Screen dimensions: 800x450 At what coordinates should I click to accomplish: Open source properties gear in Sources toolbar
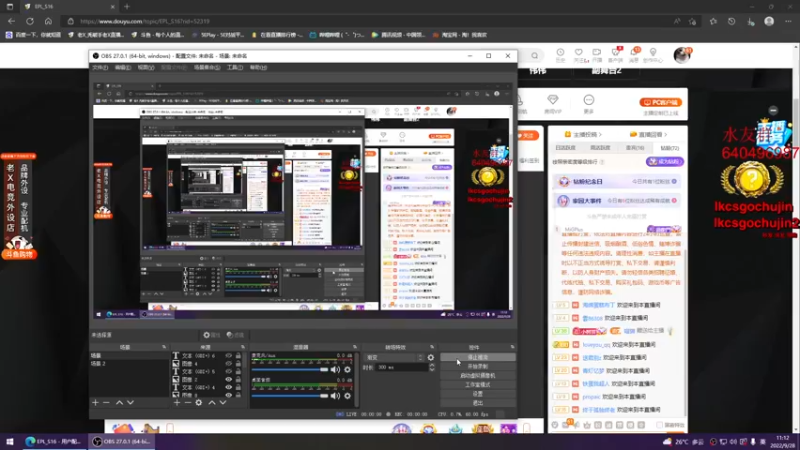point(199,403)
